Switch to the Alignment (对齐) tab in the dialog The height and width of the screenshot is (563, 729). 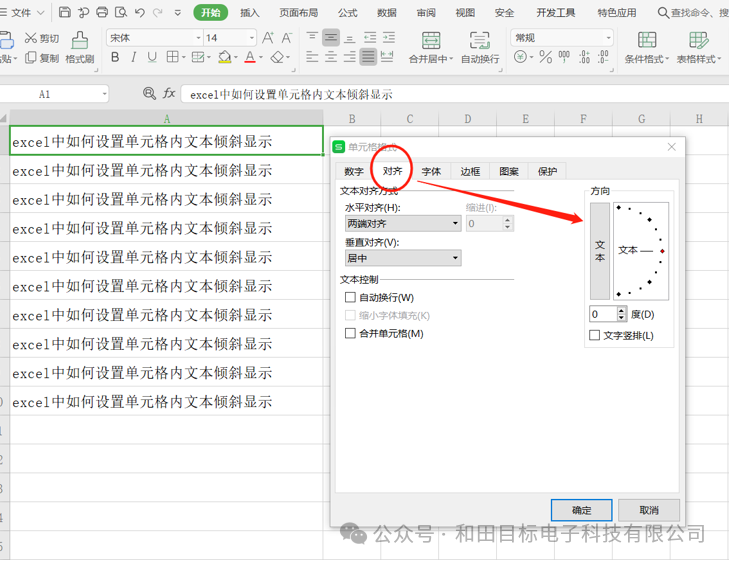[x=392, y=171]
